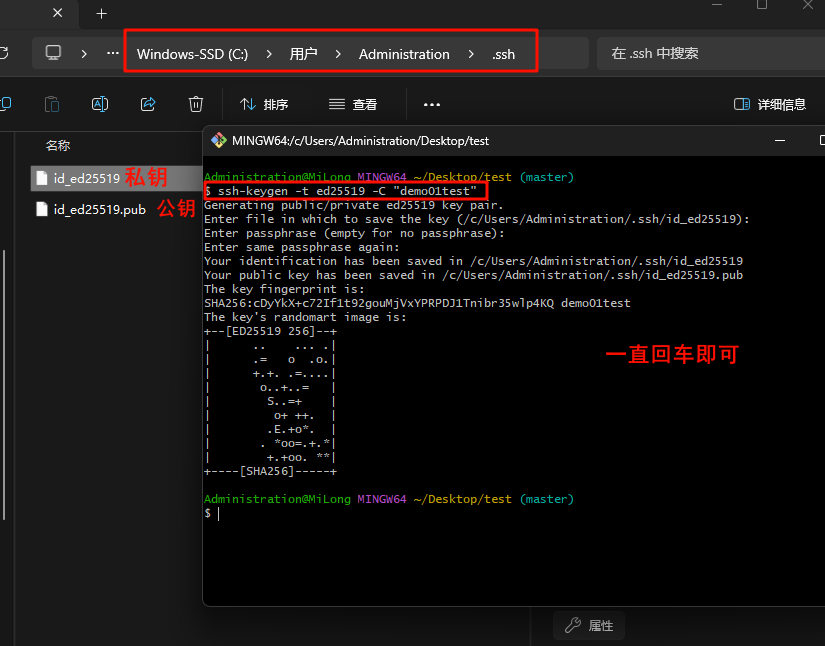Open a new File Explorer tab
825x646 pixels.
coord(102,14)
